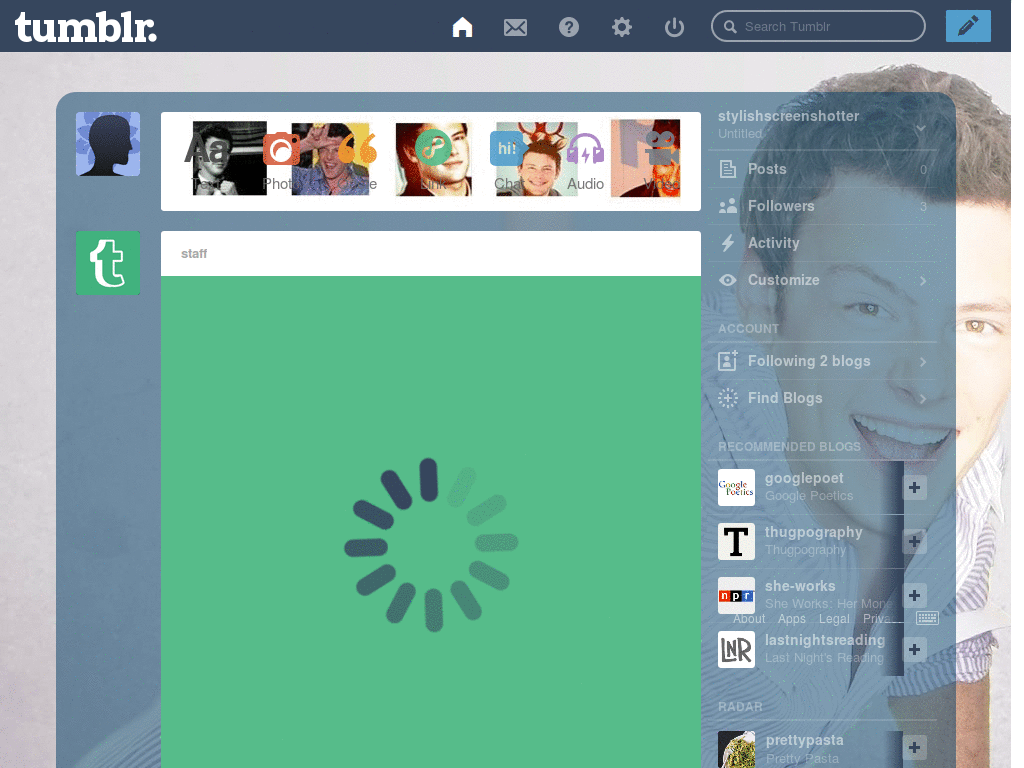Viewport: 1024px width, 768px height.
Task: Click the staff blog green avatar
Action: [108, 263]
